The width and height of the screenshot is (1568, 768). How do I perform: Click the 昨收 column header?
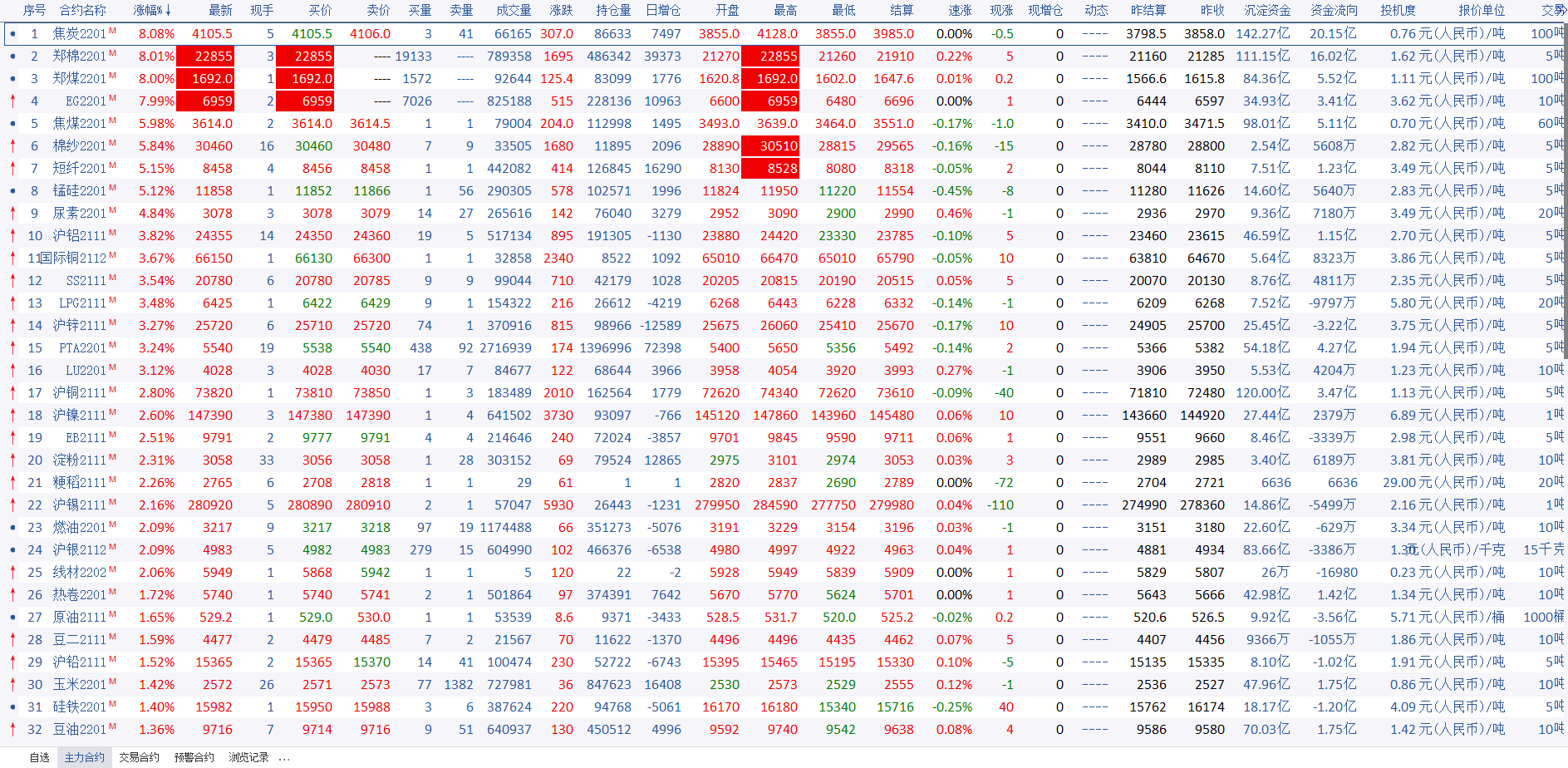[1212, 10]
